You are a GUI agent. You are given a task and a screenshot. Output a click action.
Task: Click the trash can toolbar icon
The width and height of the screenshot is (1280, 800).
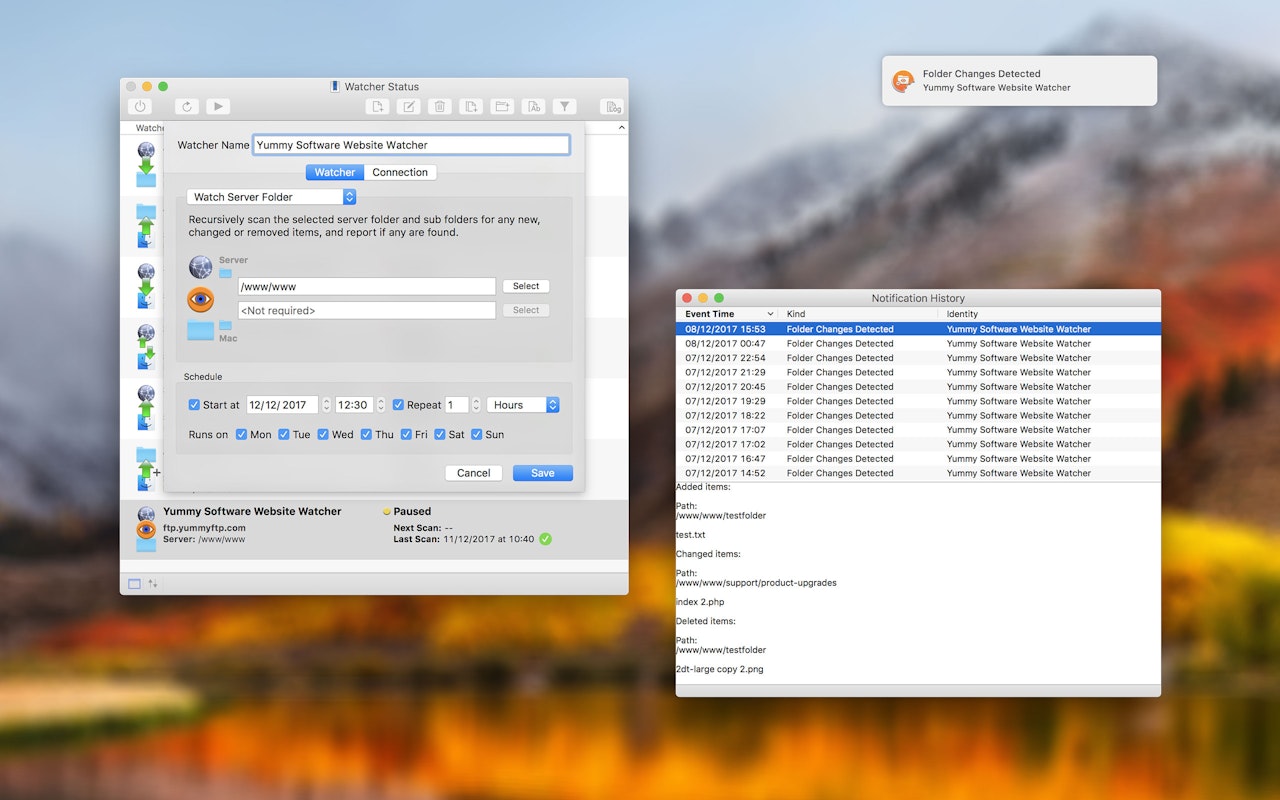pyautogui.click(x=439, y=106)
